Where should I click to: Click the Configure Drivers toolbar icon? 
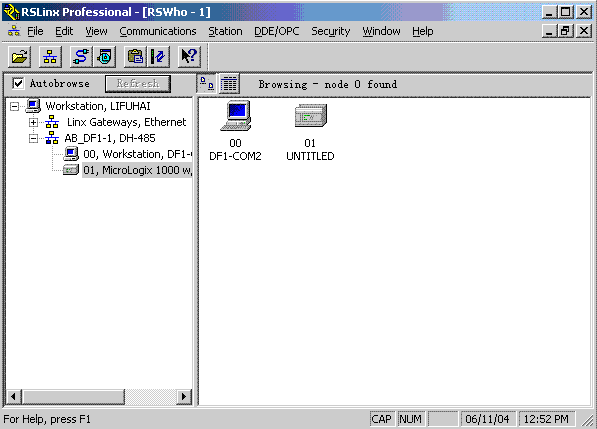(81, 57)
